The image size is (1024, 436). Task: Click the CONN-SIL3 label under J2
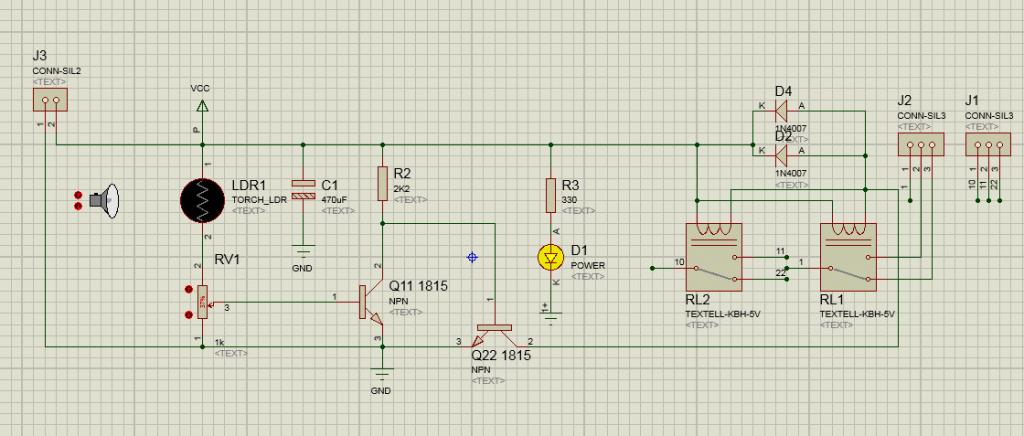pyautogui.click(x=921, y=116)
